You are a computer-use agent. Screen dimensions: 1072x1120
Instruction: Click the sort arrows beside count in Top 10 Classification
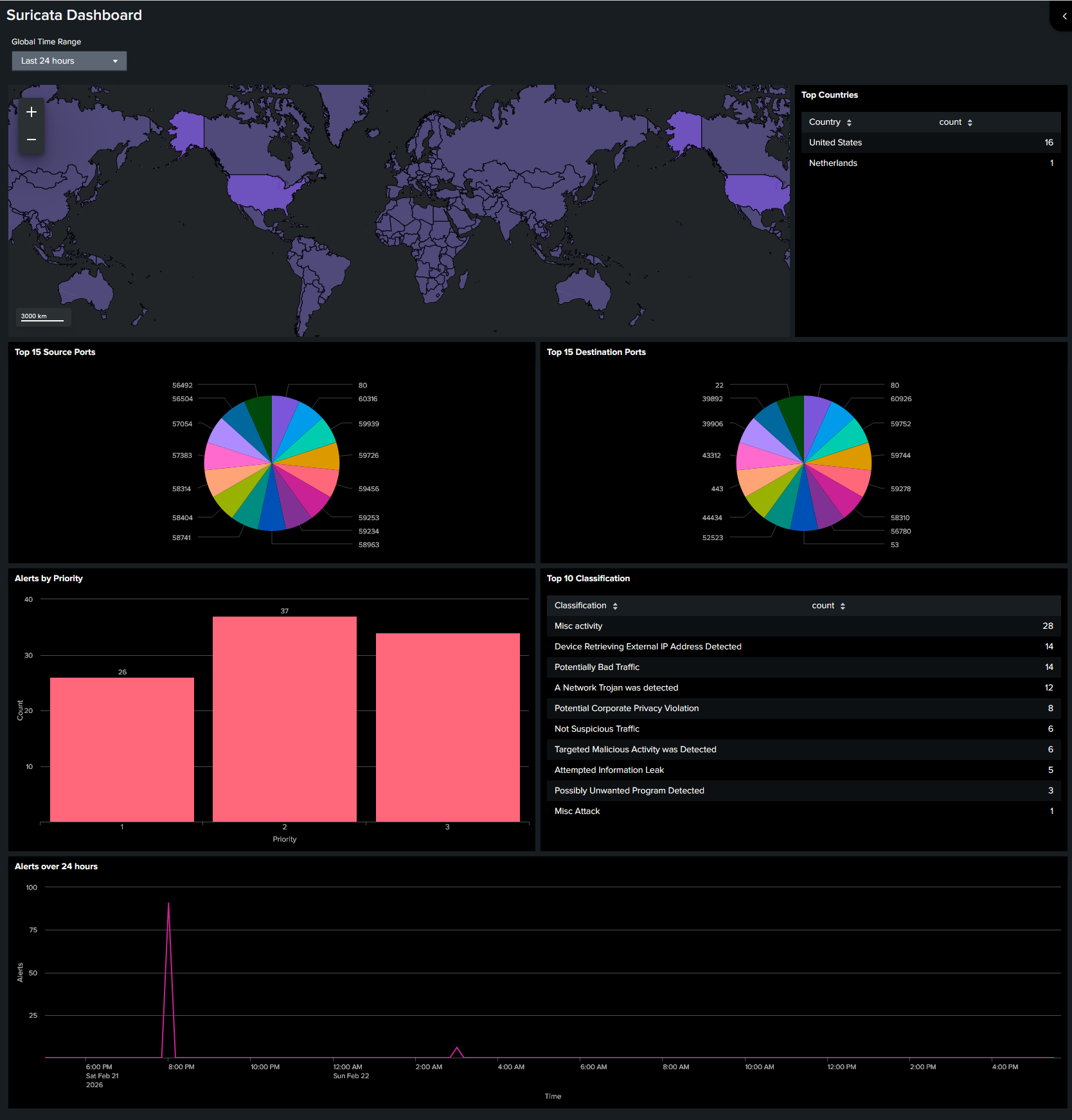(843, 605)
